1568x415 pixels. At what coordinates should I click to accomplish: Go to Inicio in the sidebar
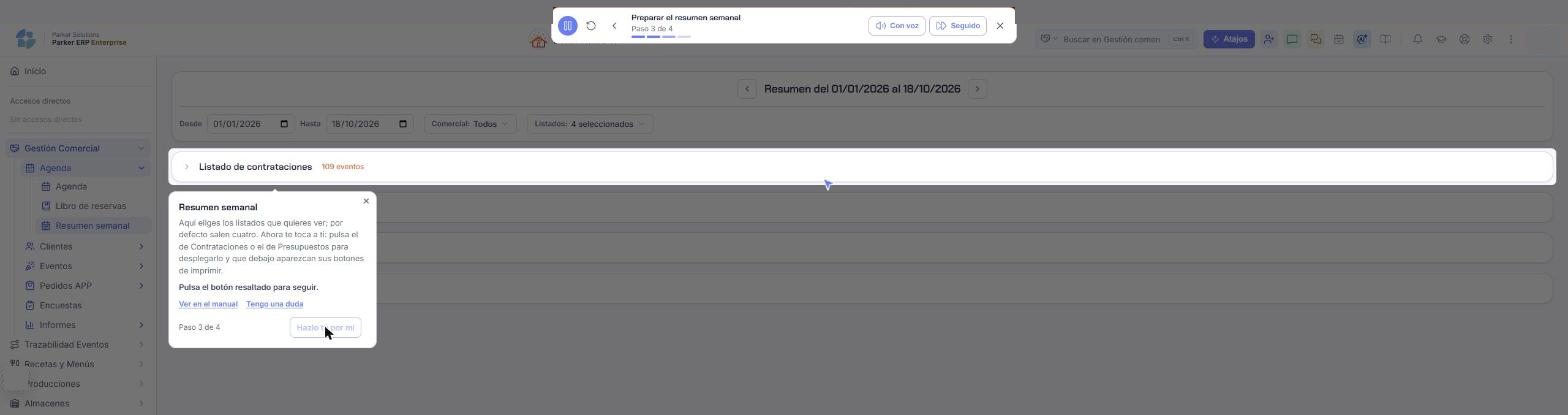(x=35, y=71)
